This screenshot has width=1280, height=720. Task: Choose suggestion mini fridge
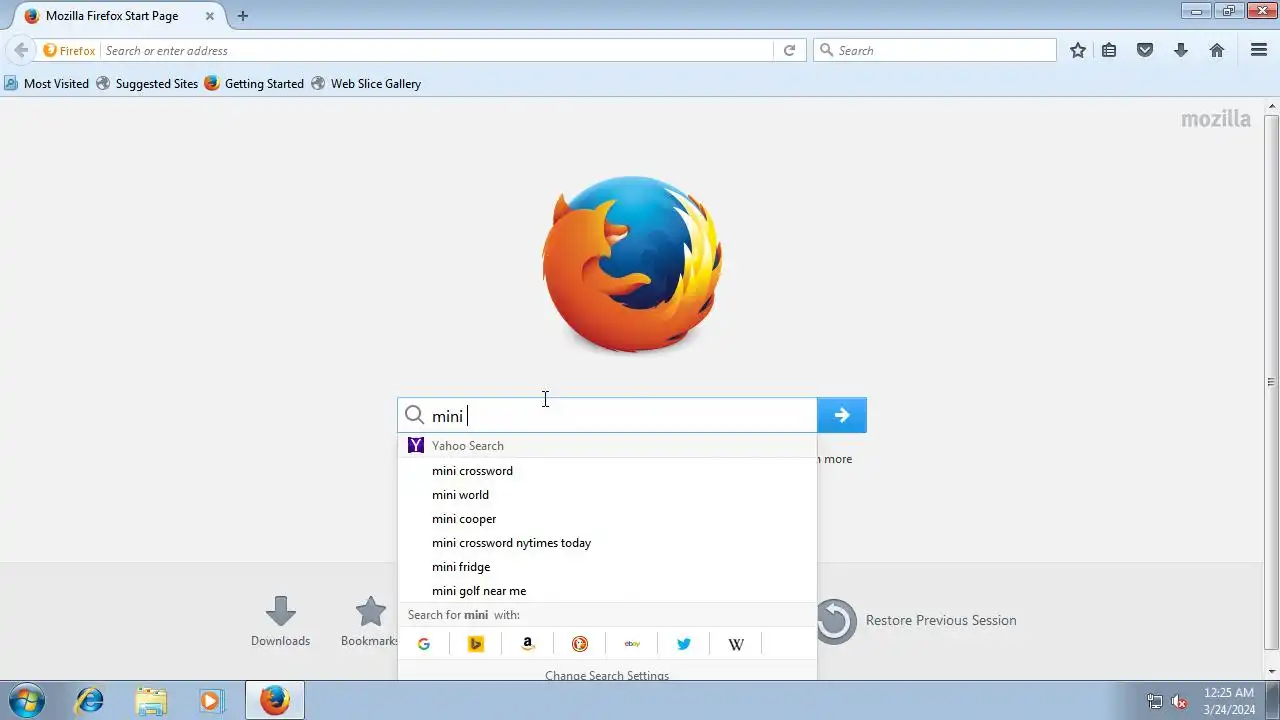tap(607, 567)
